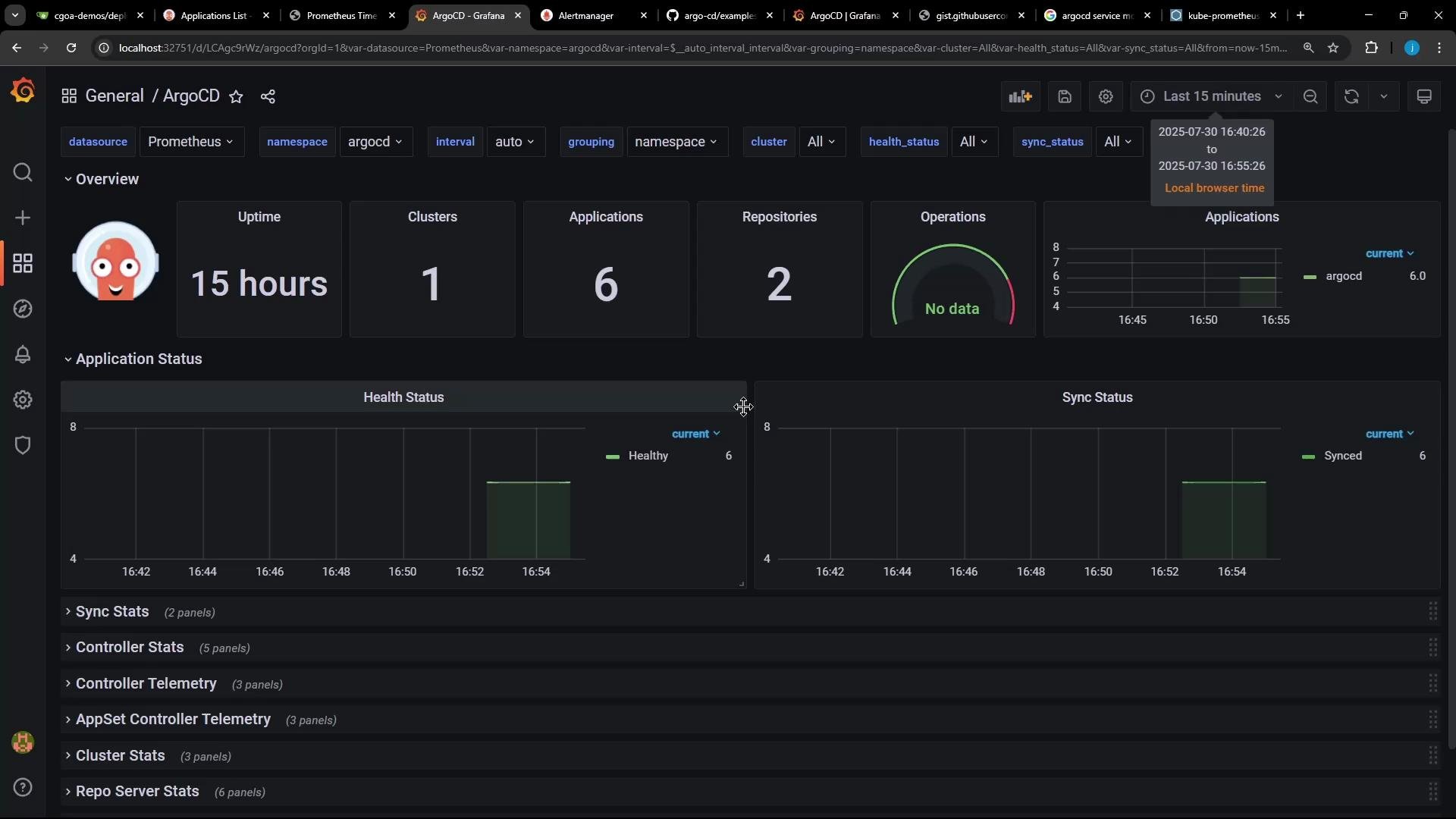Open the browser three-dot menu

click(x=1439, y=48)
